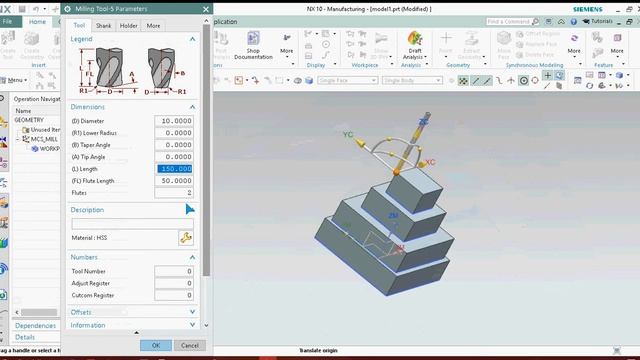Click the Description text field
The image size is (640, 360).
133,224
